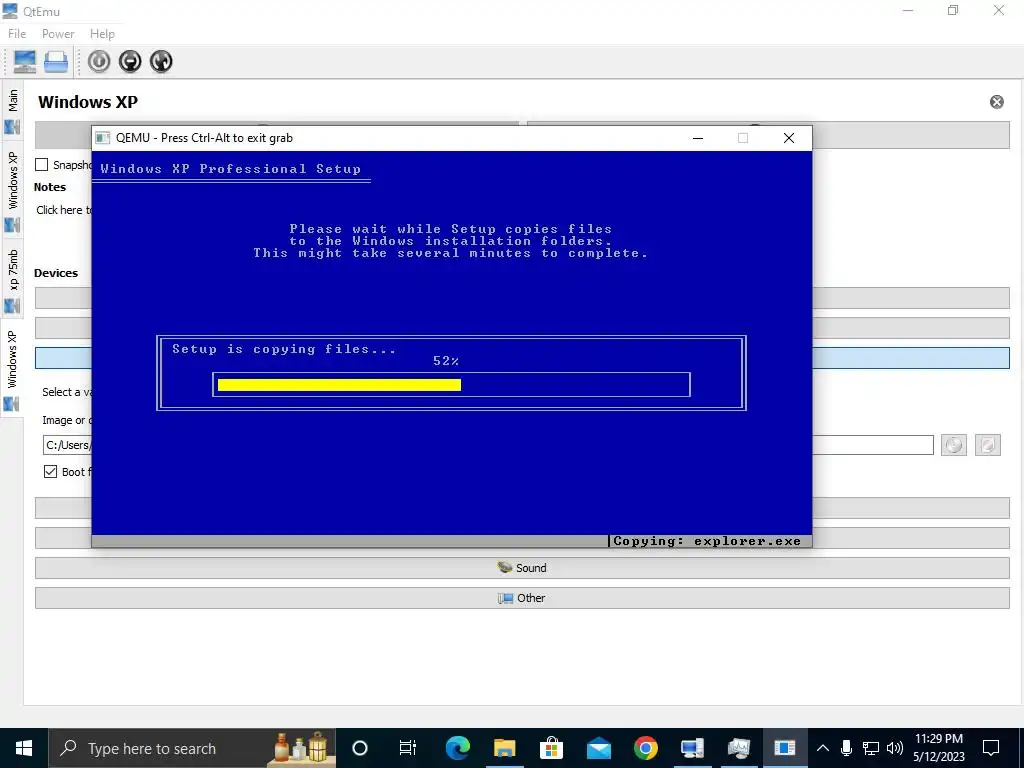Click the image file browse icon
Image resolution: width=1024 pixels, height=768 pixels.
coord(987,445)
